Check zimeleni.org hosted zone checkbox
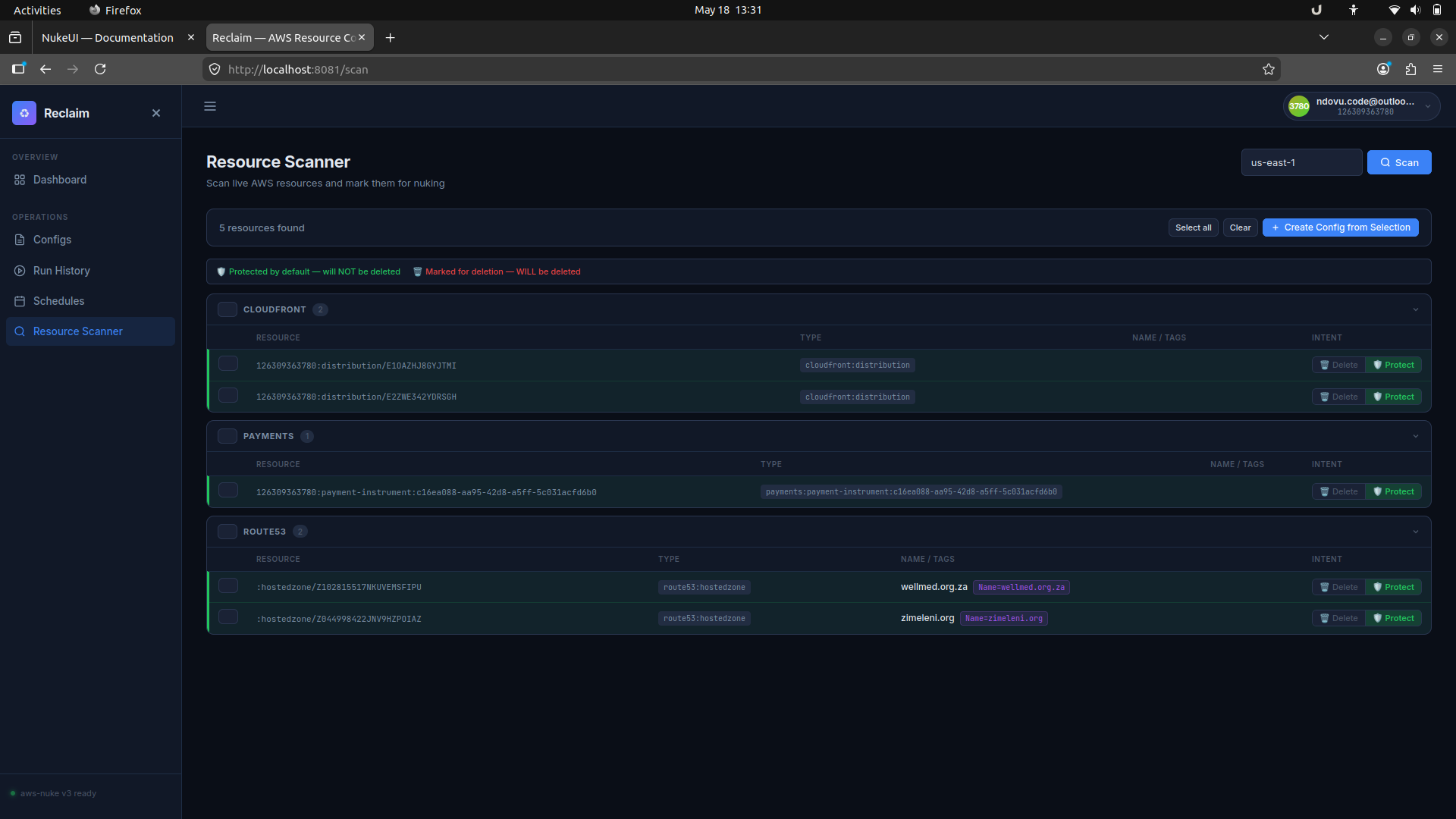1456x819 pixels. click(228, 617)
